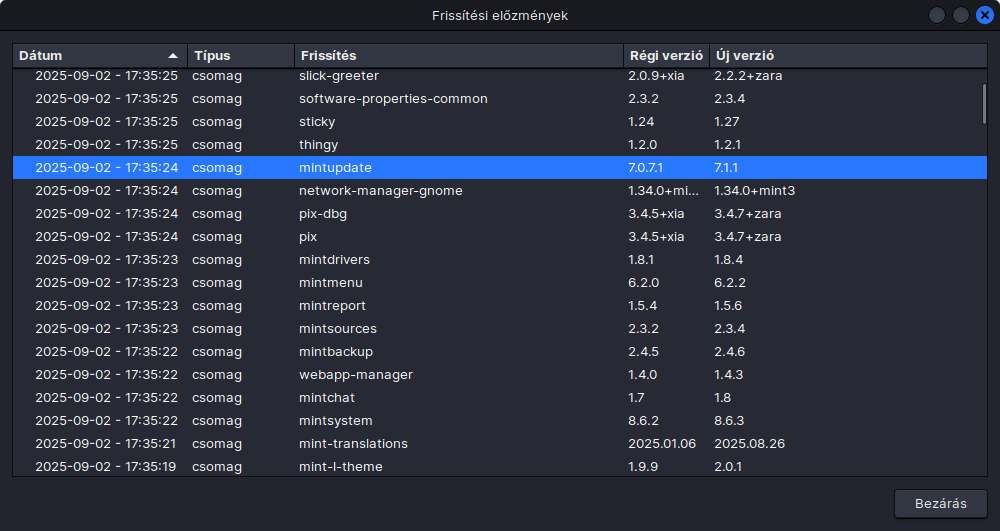Select the webapp-manager entry

500,374
